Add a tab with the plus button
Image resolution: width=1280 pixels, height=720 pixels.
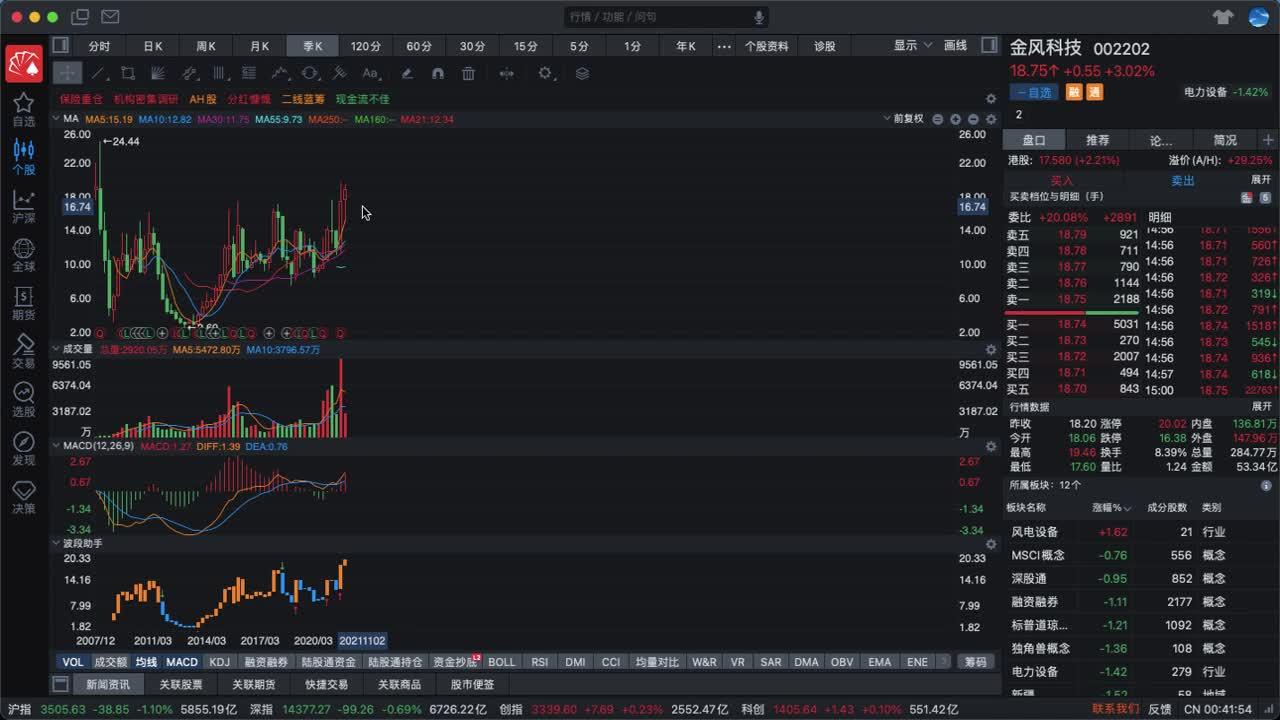(1268, 140)
